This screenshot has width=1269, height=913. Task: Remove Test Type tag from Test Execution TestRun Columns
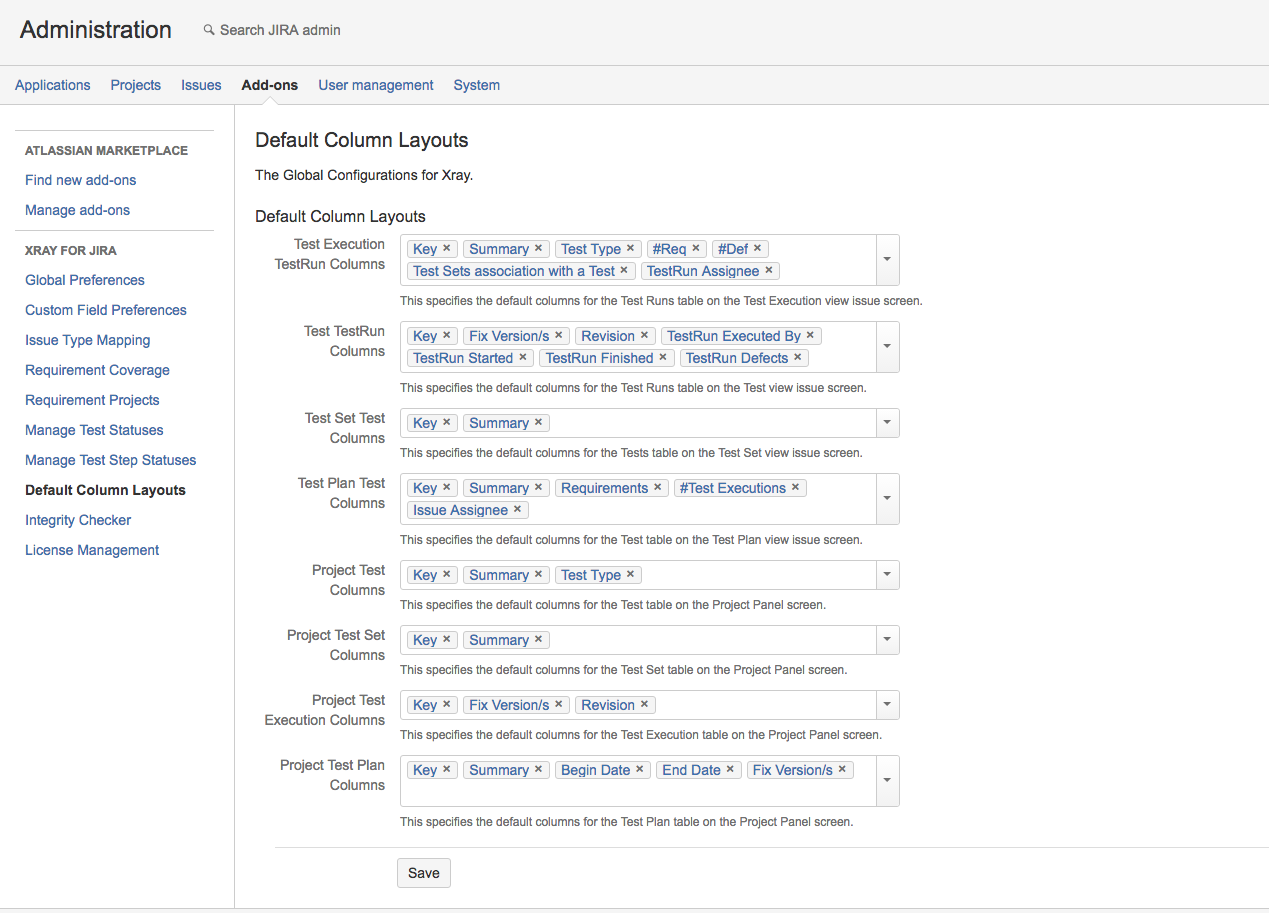click(x=630, y=248)
